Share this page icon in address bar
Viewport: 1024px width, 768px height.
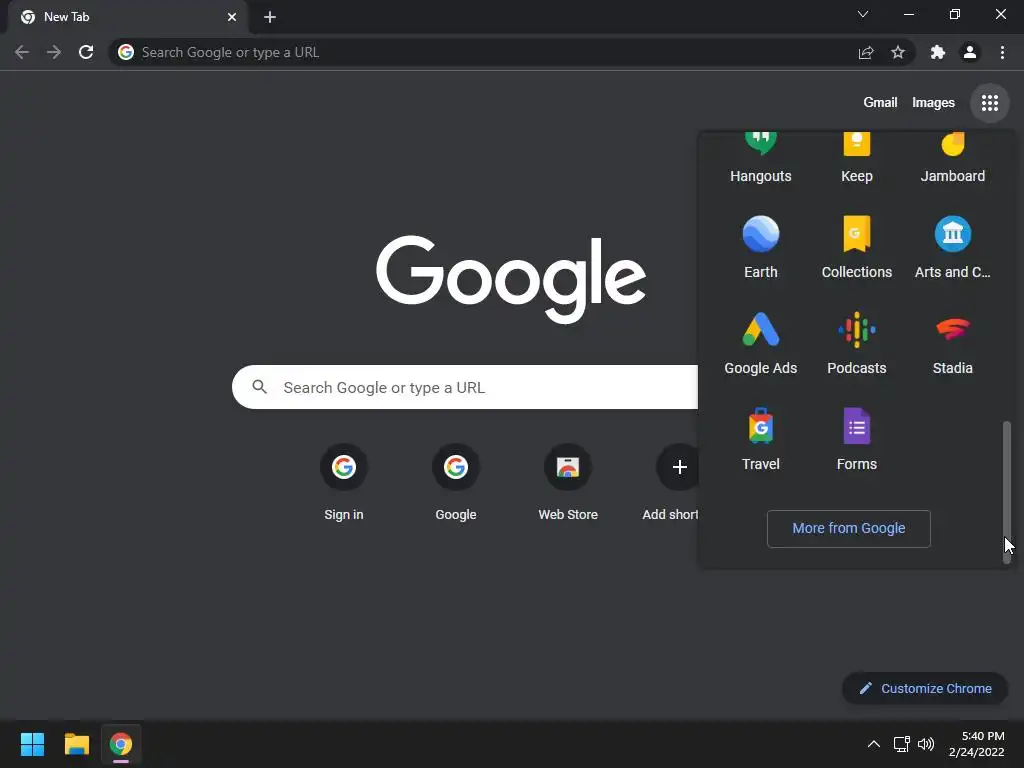(865, 52)
